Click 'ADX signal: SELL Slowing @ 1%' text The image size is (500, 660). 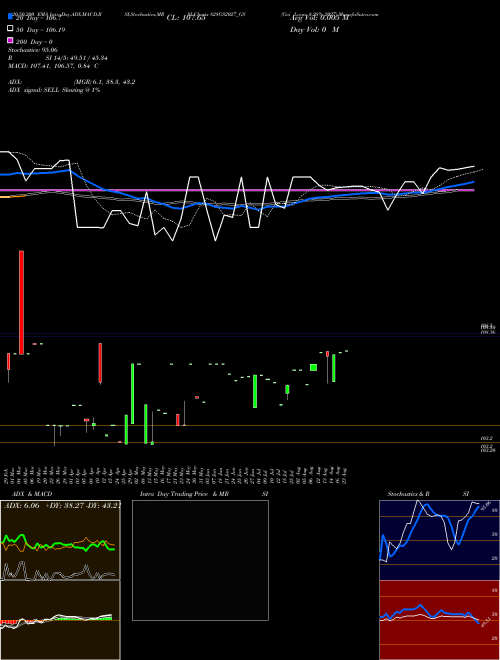(x=54, y=90)
